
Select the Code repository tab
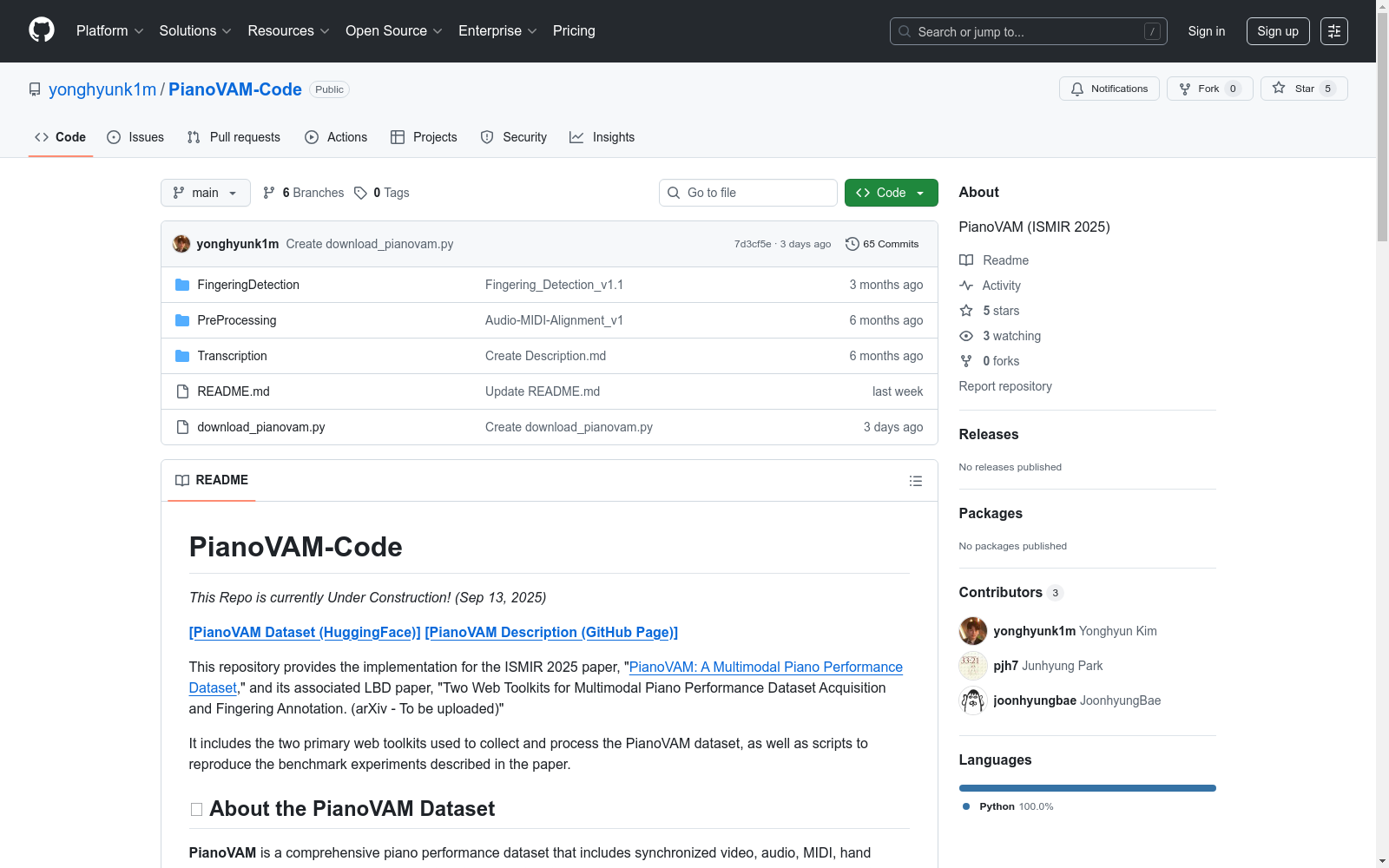tap(61, 137)
